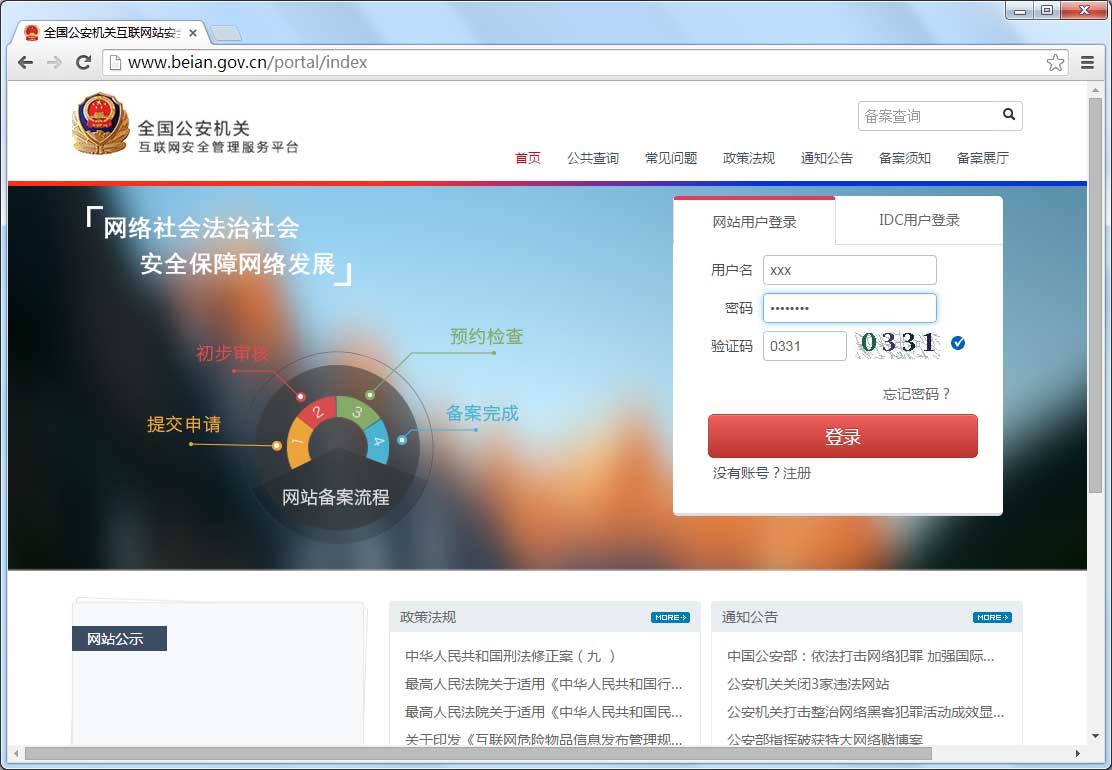
Task: Click the vertical scrollbar down arrow
Action: tap(1095, 736)
